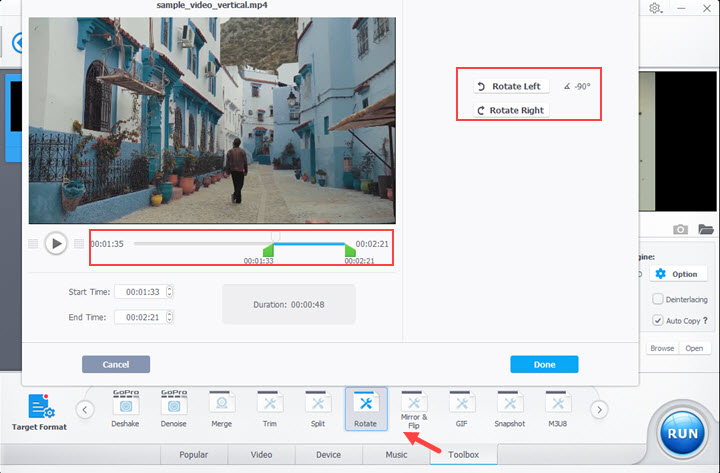This screenshot has height=473, width=720.
Task: Open the Snapshot tool
Action: (509, 409)
